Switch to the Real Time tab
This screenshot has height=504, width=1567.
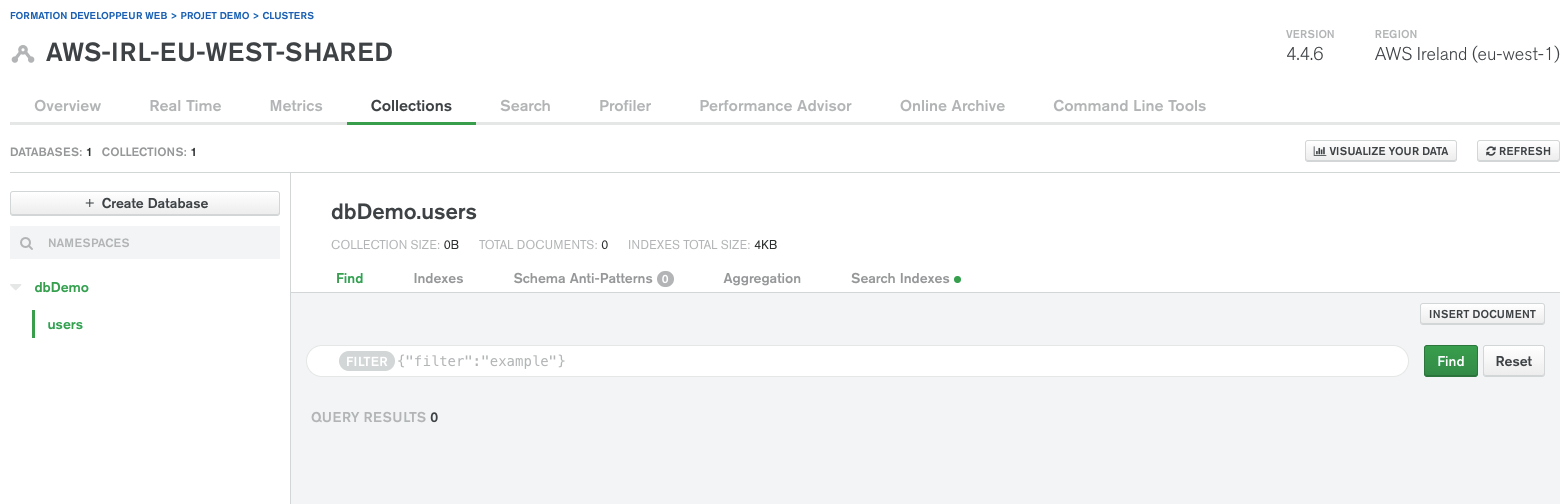(185, 106)
